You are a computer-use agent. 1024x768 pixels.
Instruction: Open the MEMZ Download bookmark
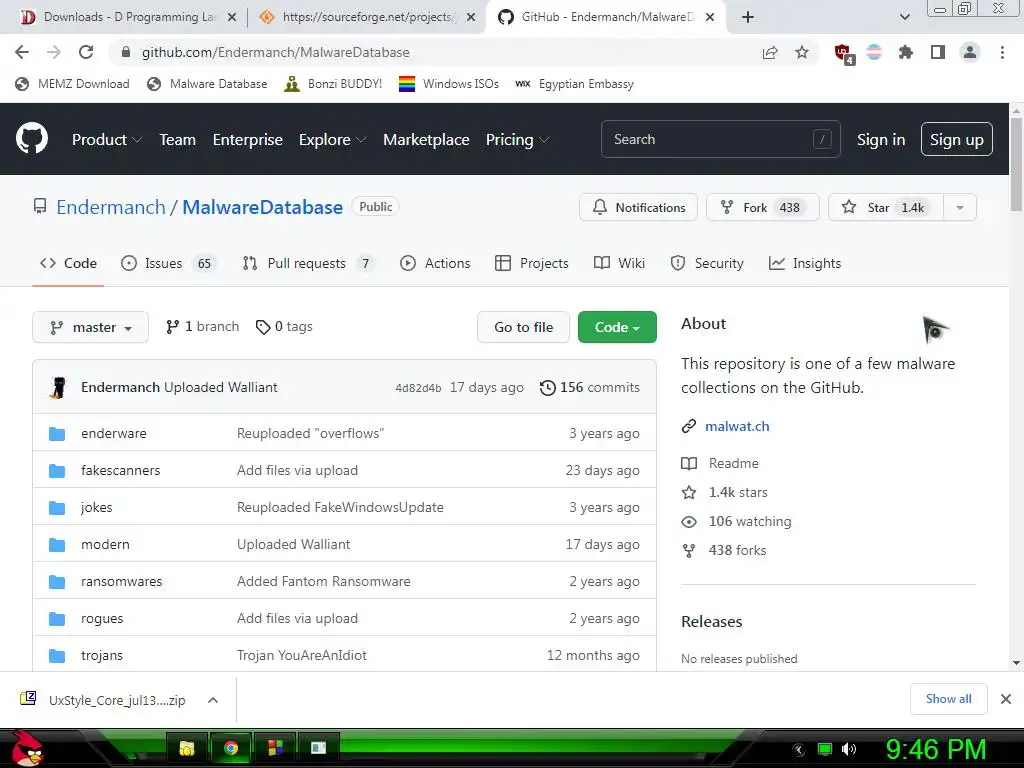coord(72,84)
